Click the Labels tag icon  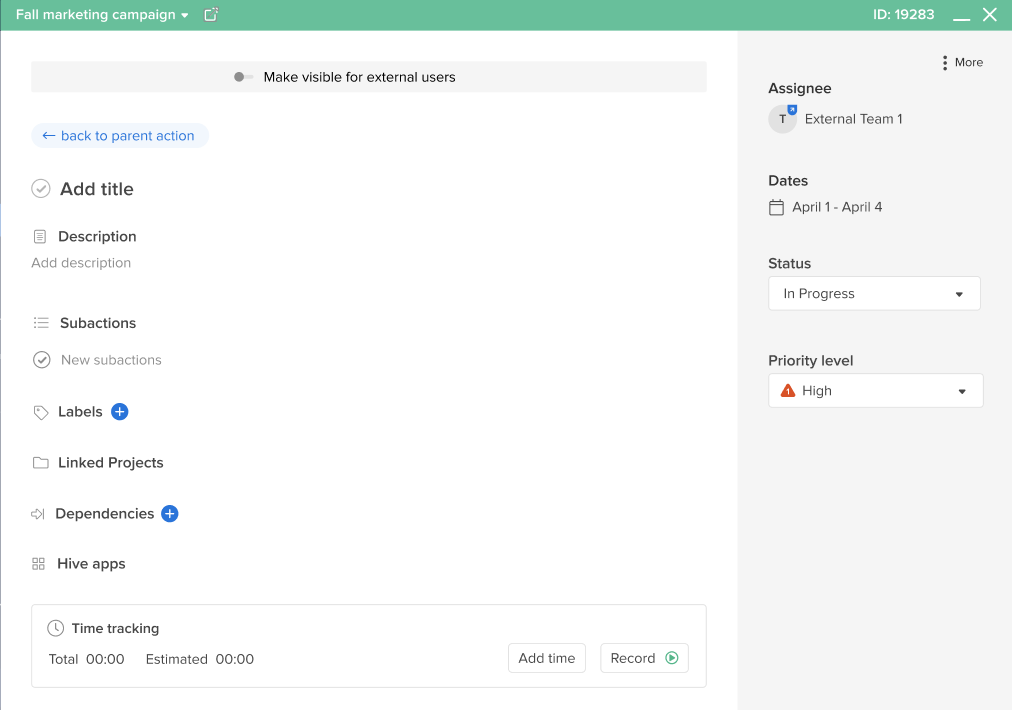(x=41, y=412)
